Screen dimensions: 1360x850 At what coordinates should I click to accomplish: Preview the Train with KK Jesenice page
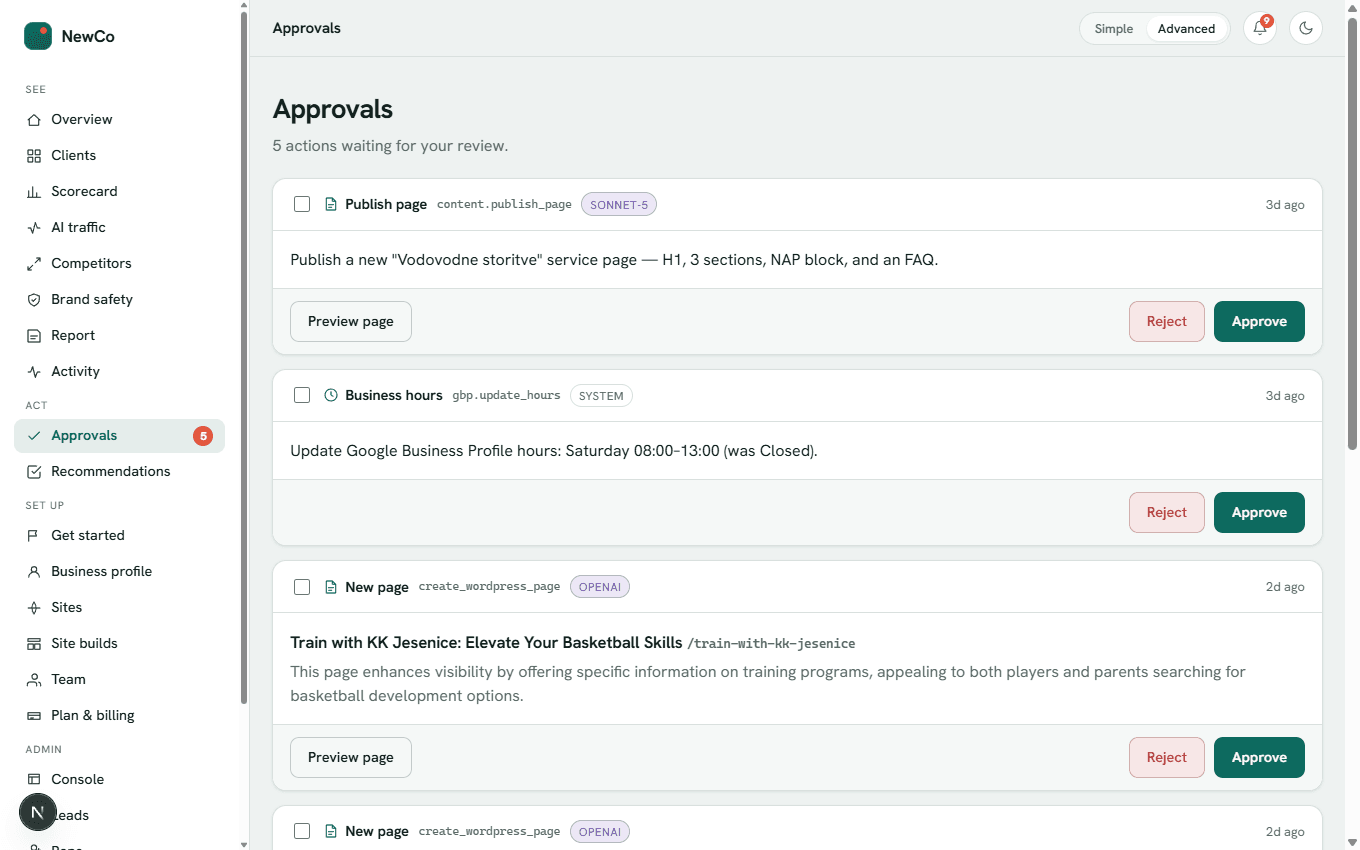pos(350,757)
